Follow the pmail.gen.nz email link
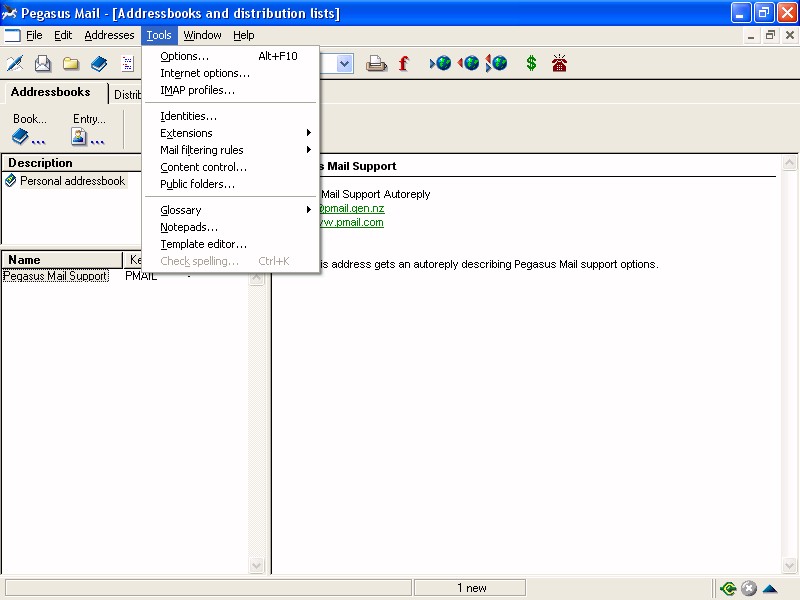Screen dimensions: 800x600 coord(352,209)
